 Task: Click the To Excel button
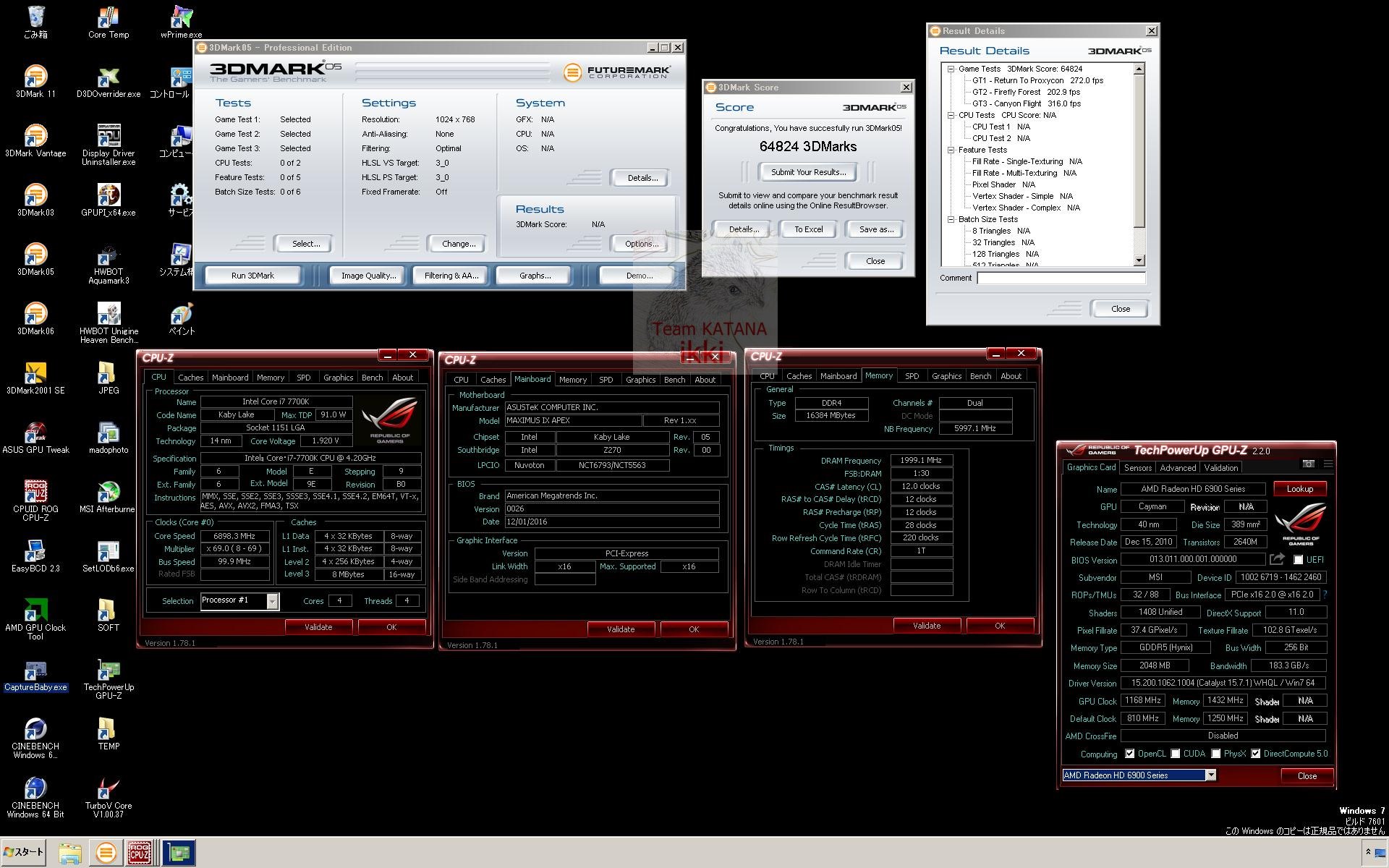808,229
